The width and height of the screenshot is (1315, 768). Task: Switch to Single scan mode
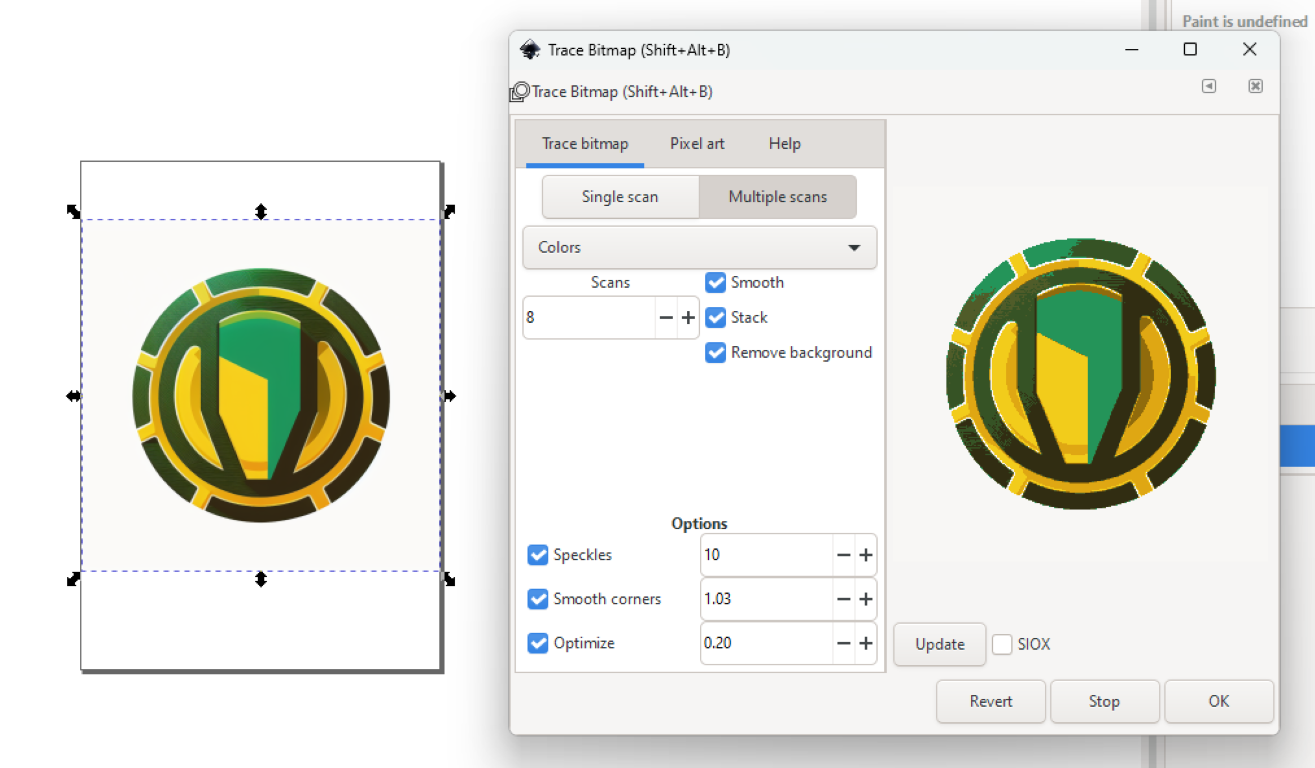[620, 197]
